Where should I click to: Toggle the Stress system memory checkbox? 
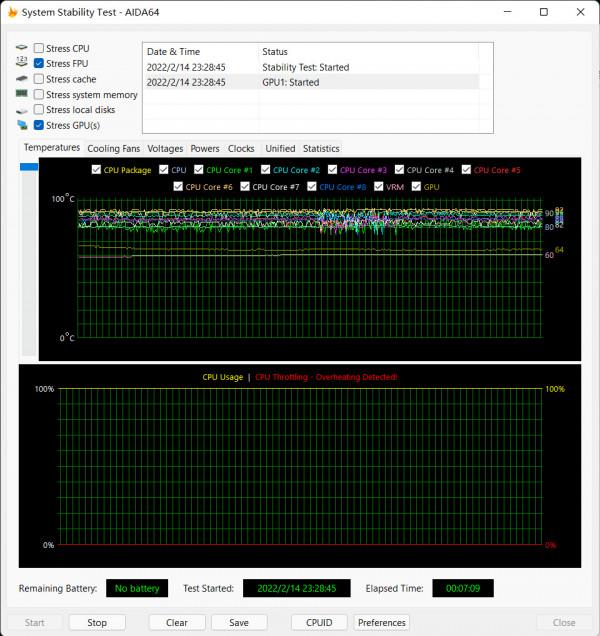[x=39, y=94]
